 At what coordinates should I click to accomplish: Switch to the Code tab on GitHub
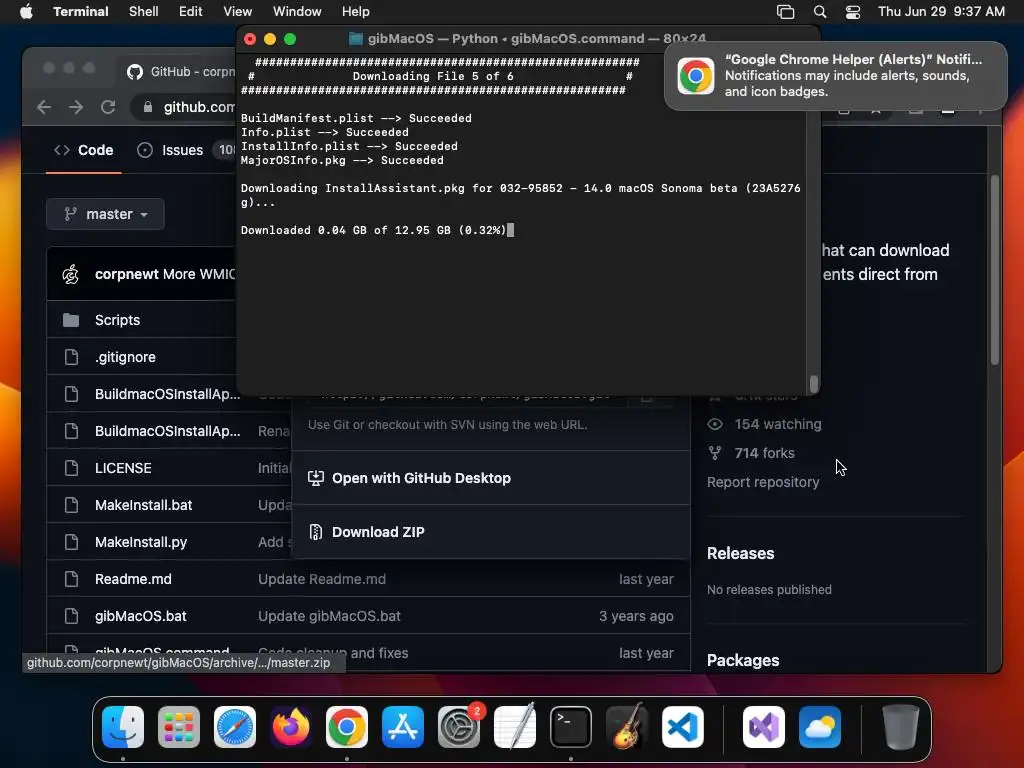click(84, 150)
